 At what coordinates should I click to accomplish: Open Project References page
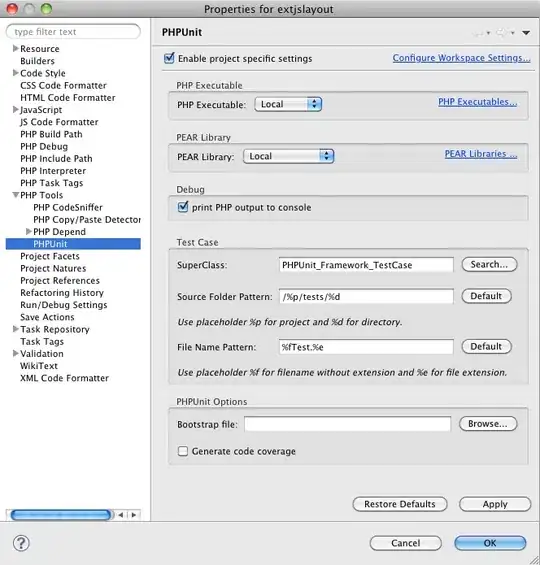(60, 280)
